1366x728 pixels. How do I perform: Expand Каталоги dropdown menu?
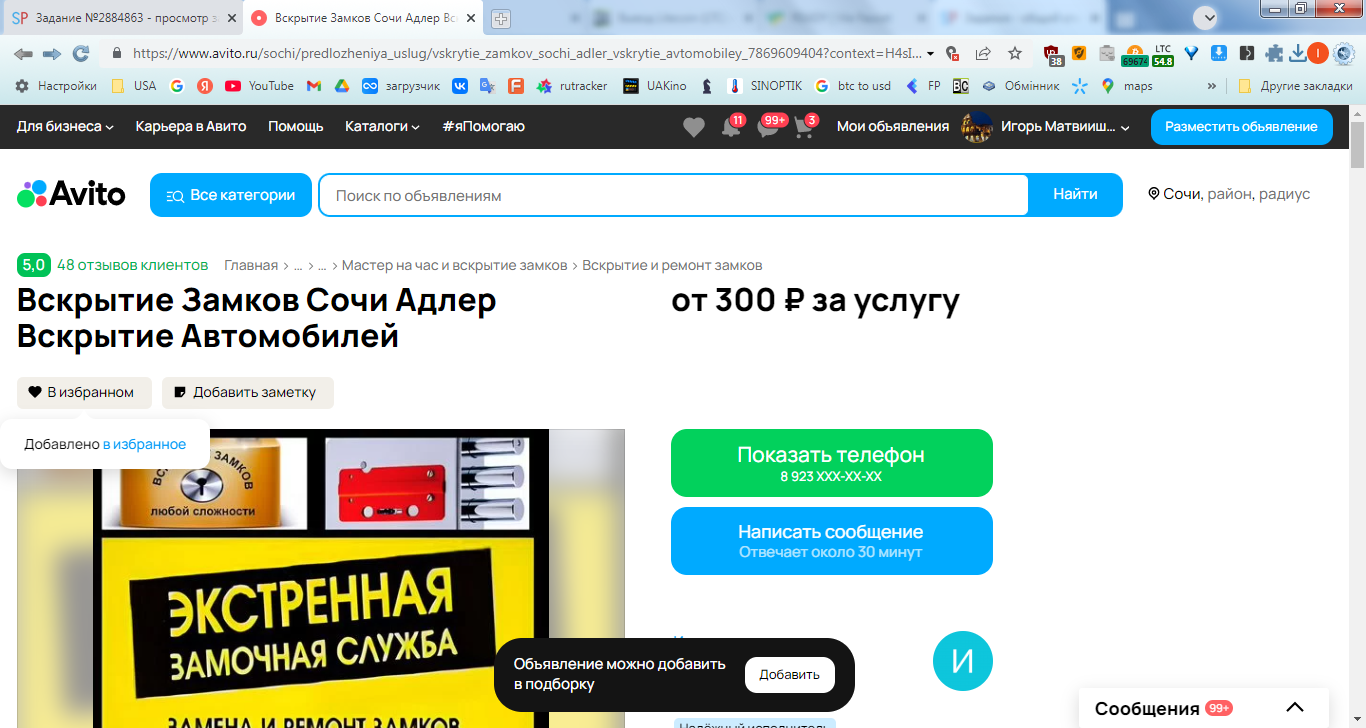[382, 127]
